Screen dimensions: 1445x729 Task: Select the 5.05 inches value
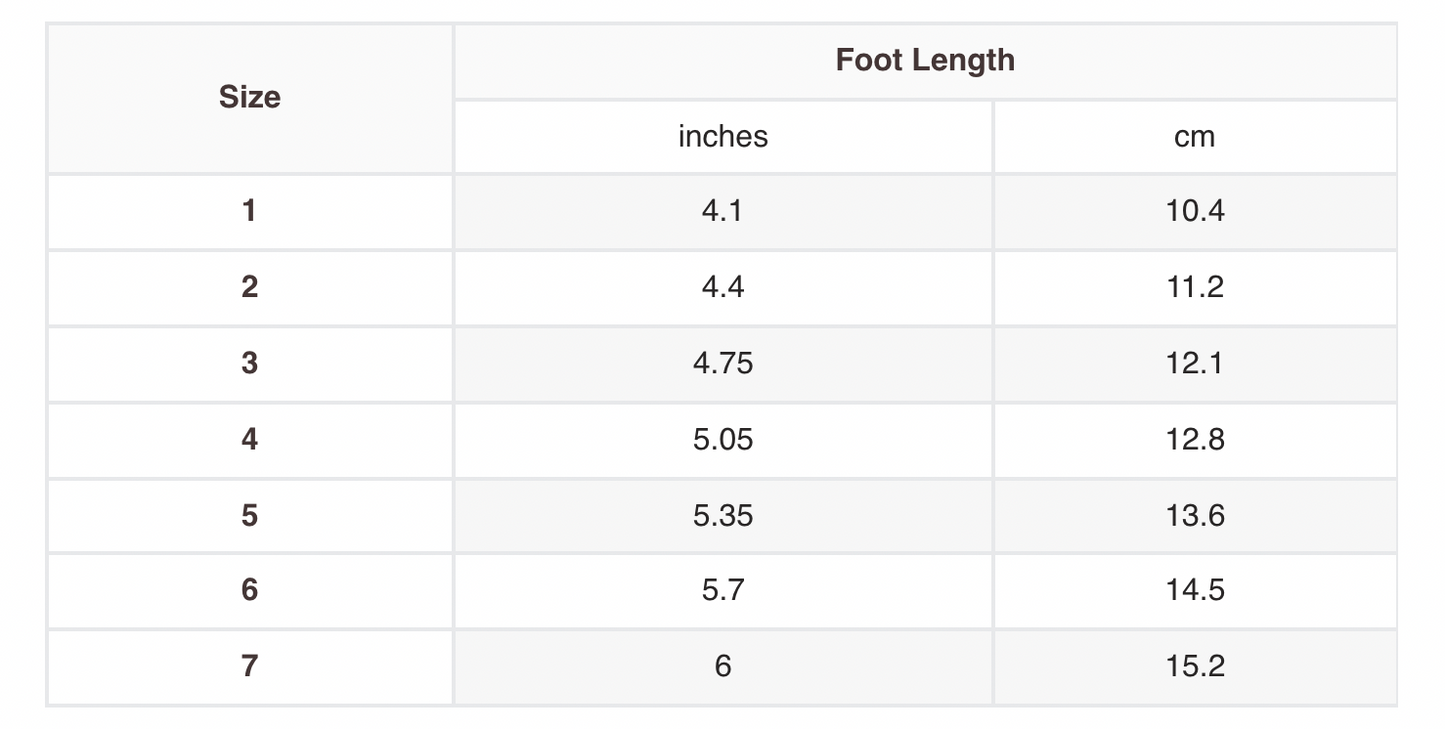click(x=723, y=439)
